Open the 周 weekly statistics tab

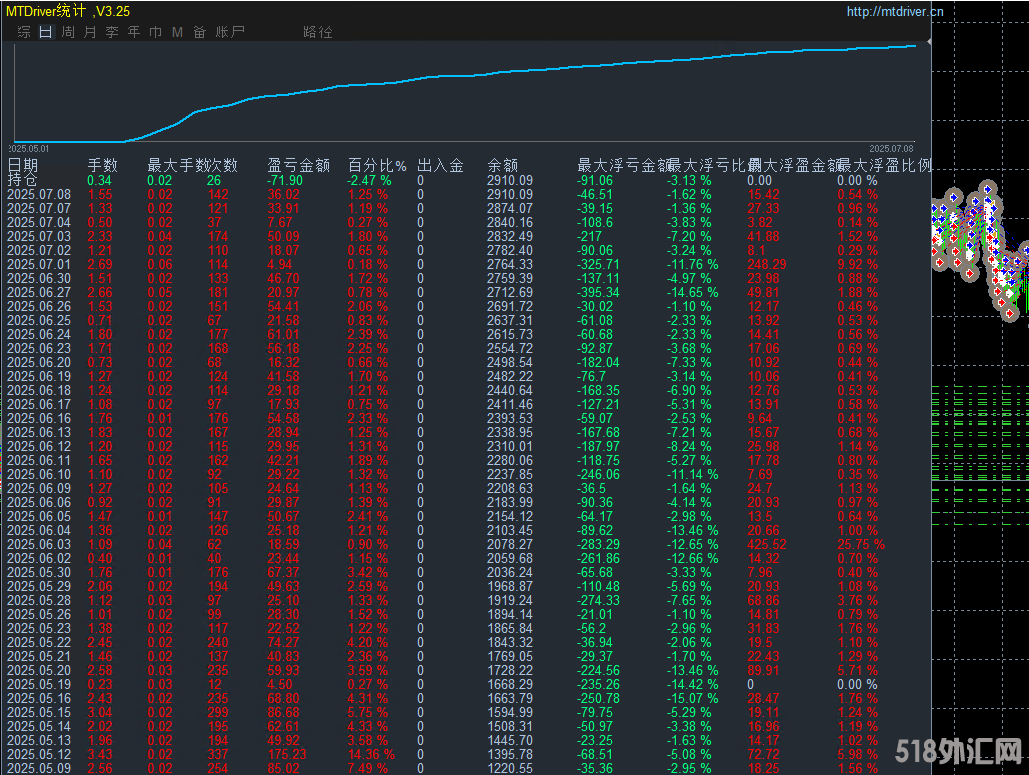(68, 31)
